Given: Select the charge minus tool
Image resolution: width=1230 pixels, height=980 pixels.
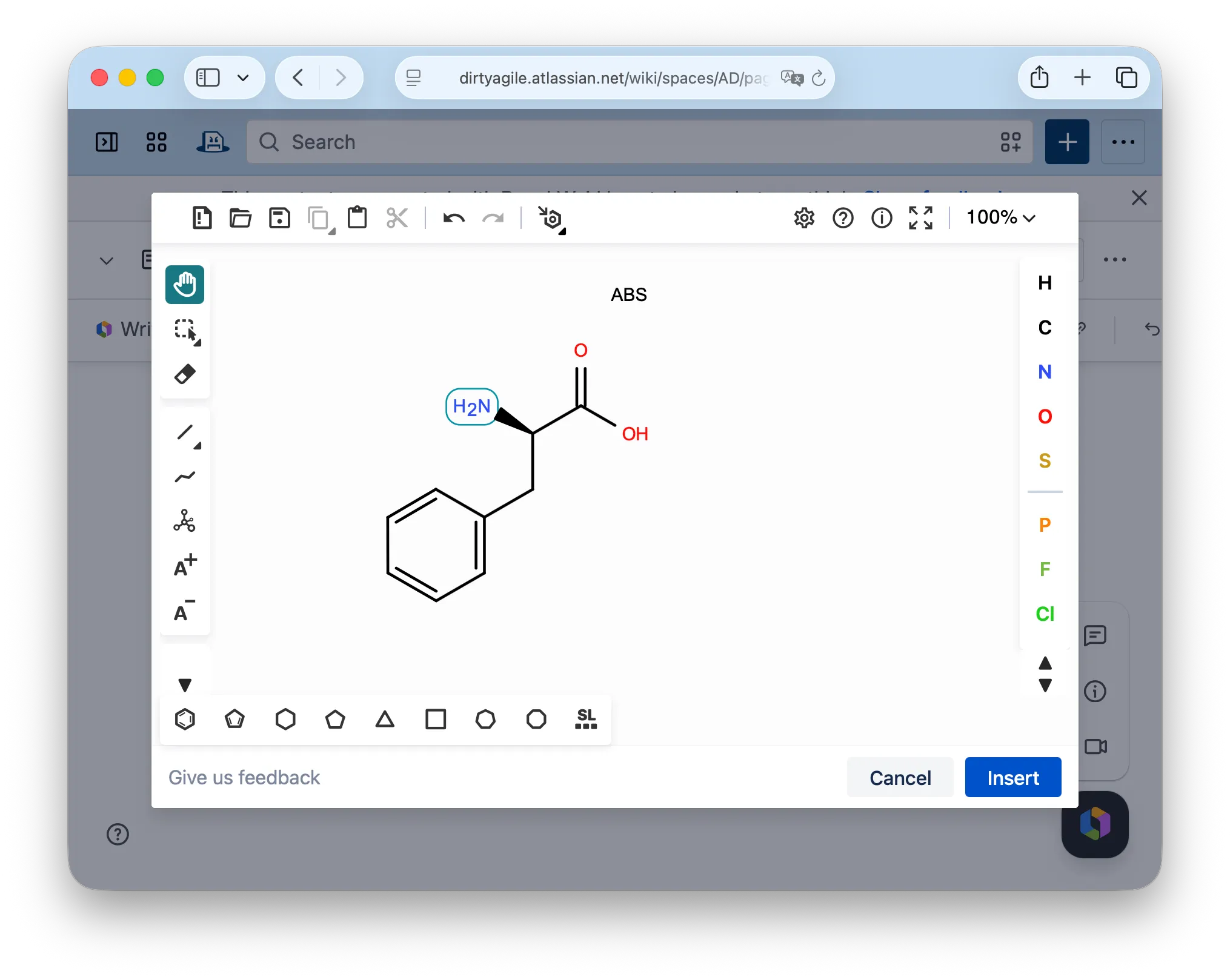Looking at the screenshot, I should click(x=185, y=611).
